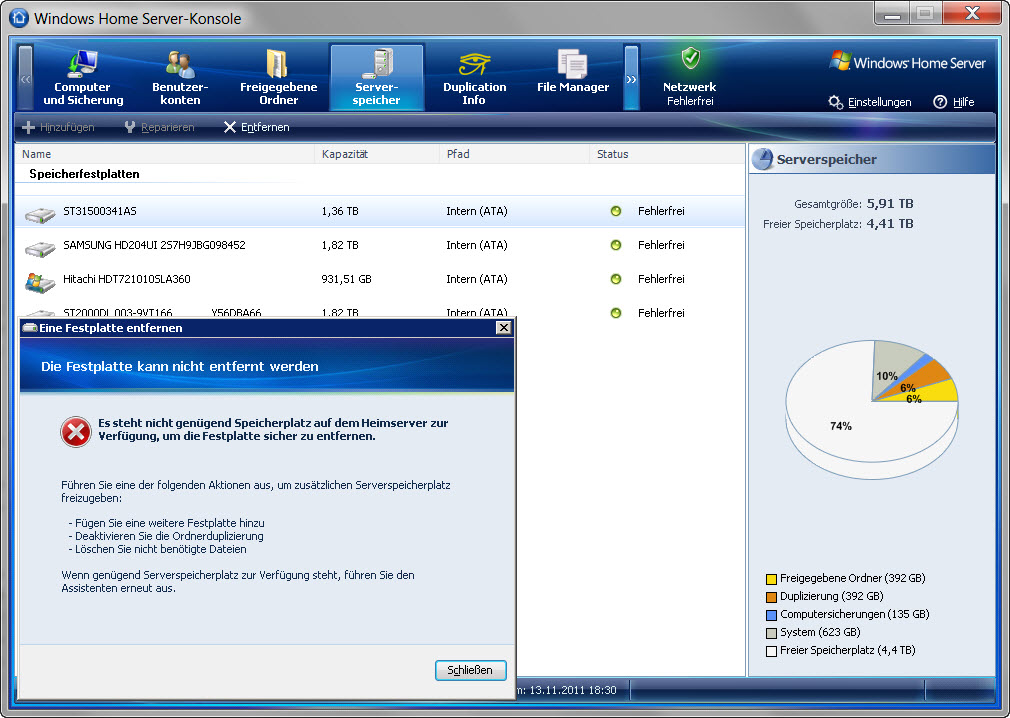Image resolution: width=1010 pixels, height=718 pixels.
Task: Click the gray System legend swatch
Action: (x=771, y=633)
